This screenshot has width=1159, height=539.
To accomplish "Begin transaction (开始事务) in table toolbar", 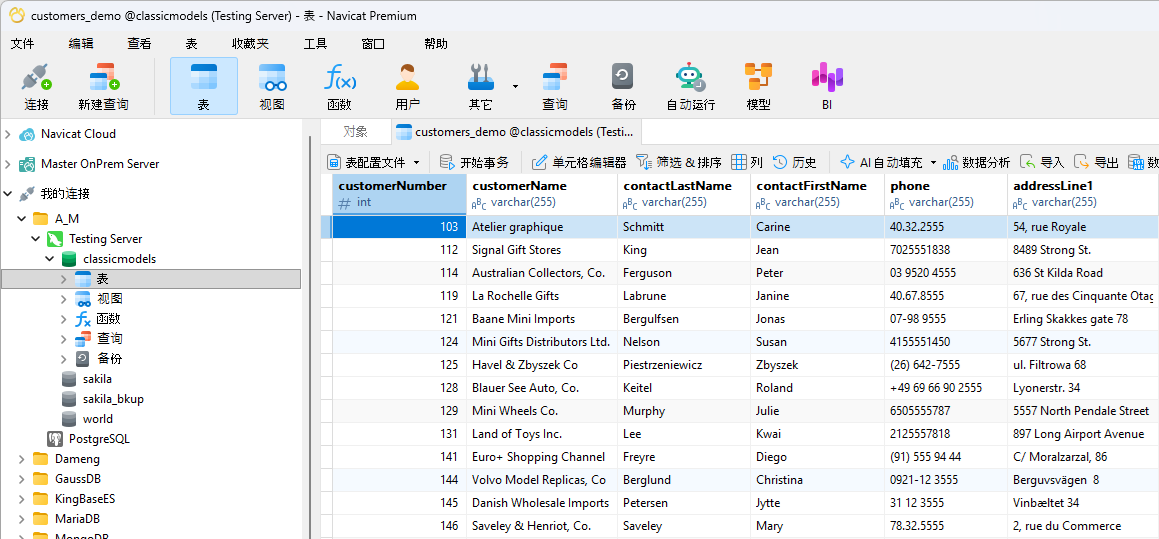I will click(474, 162).
